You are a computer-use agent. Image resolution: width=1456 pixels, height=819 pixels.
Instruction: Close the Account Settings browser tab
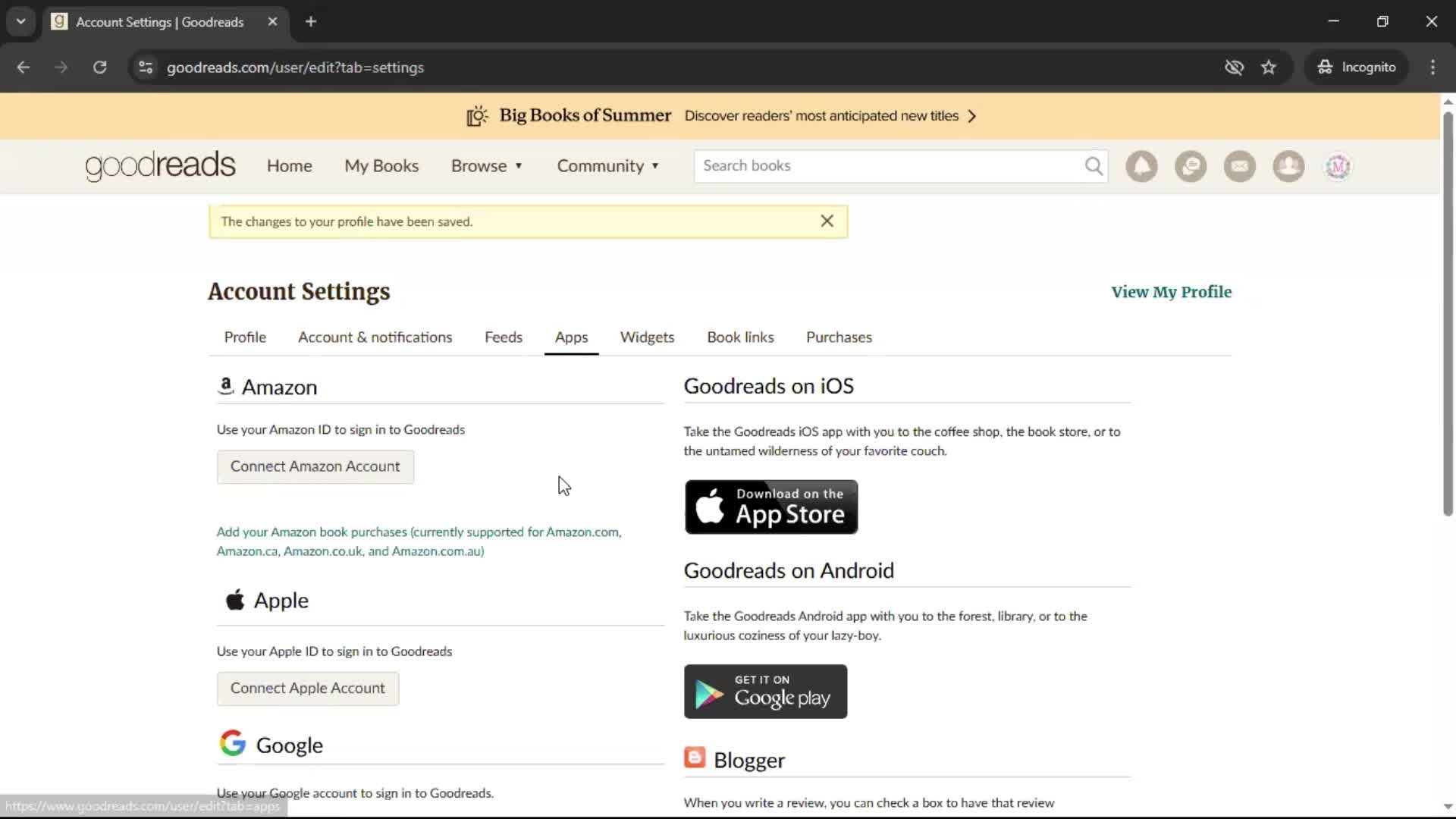pyautogui.click(x=273, y=22)
